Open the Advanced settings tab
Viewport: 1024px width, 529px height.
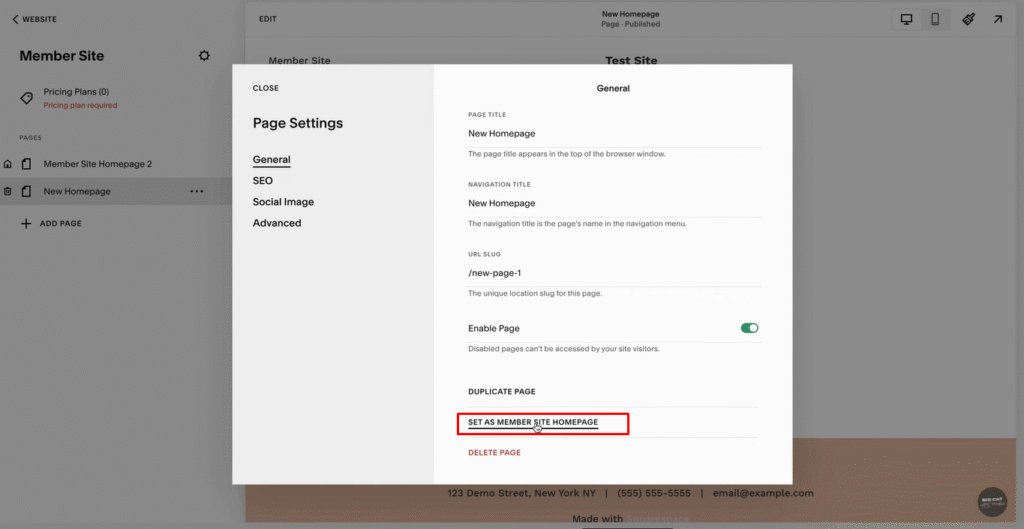(x=277, y=223)
